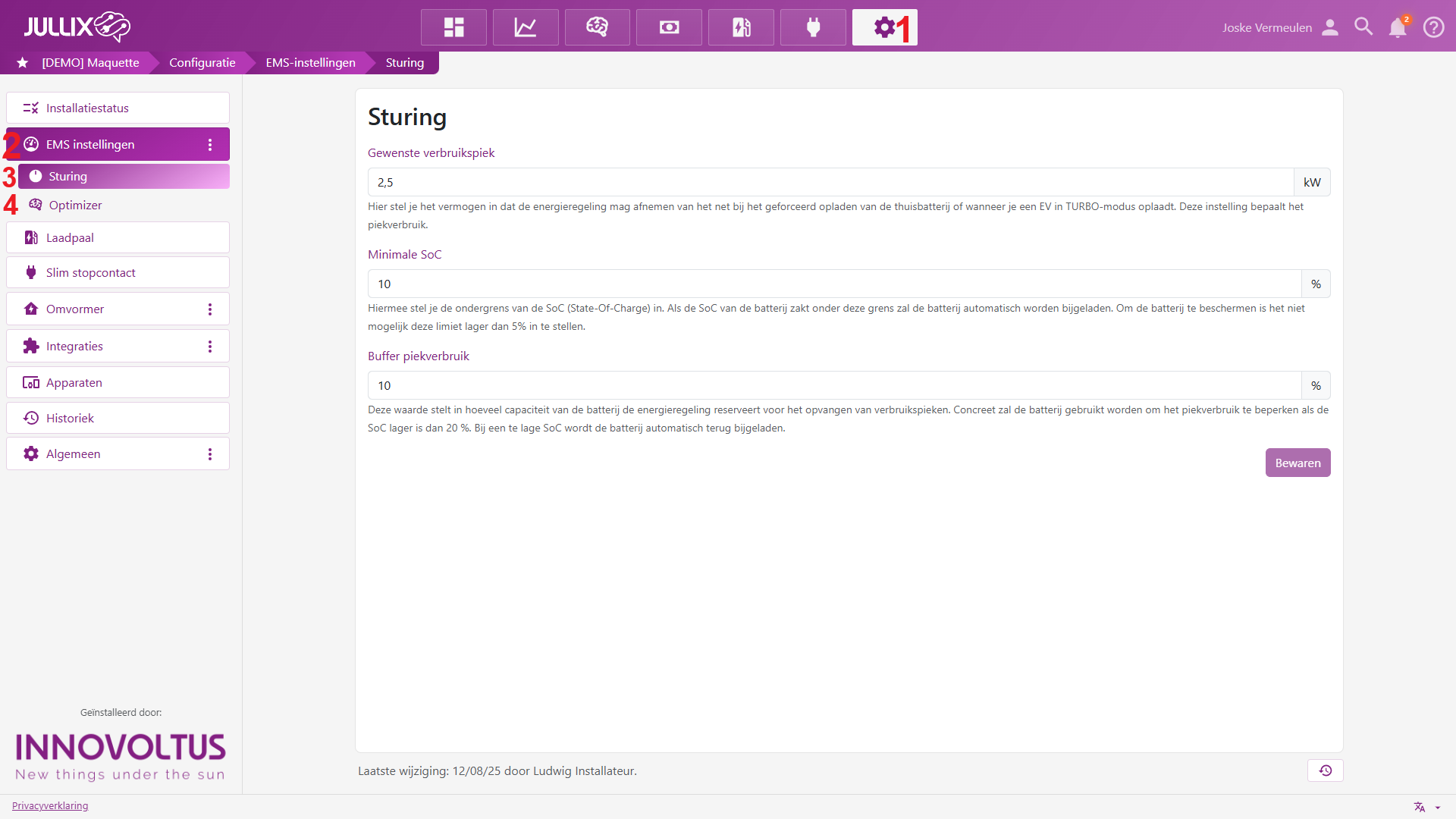Expand the Integraties three-dot menu
1456x819 pixels.
pyautogui.click(x=210, y=347)
